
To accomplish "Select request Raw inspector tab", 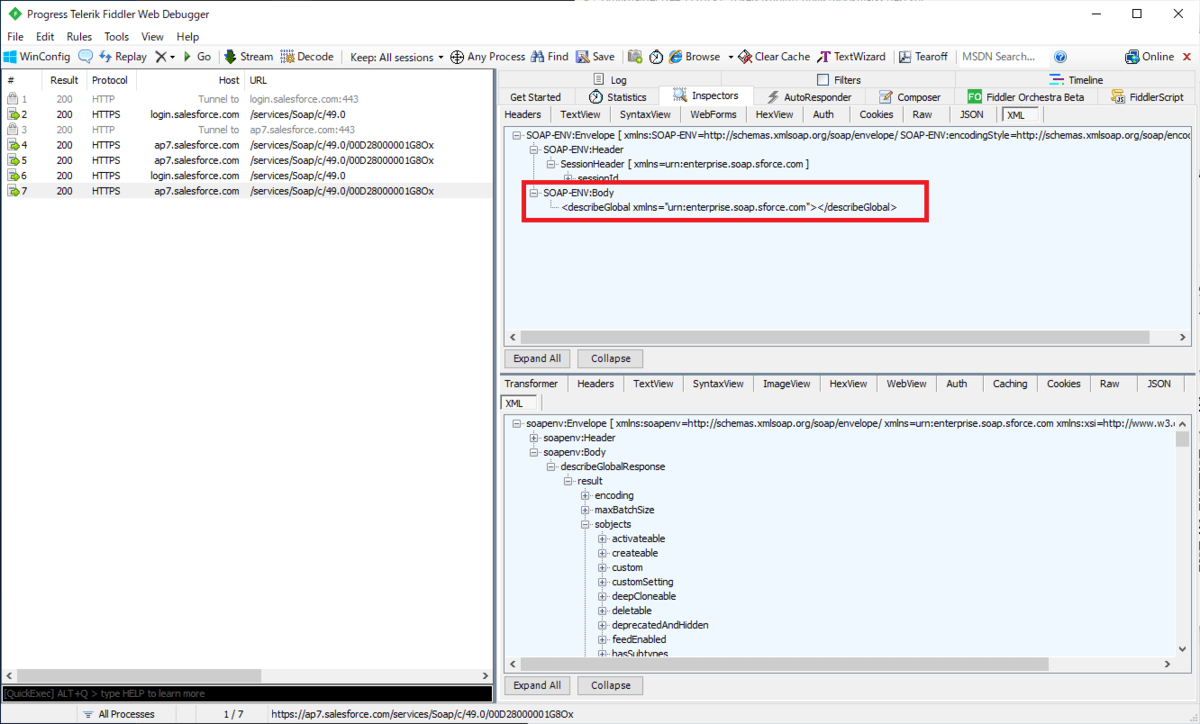I will 922,115.
